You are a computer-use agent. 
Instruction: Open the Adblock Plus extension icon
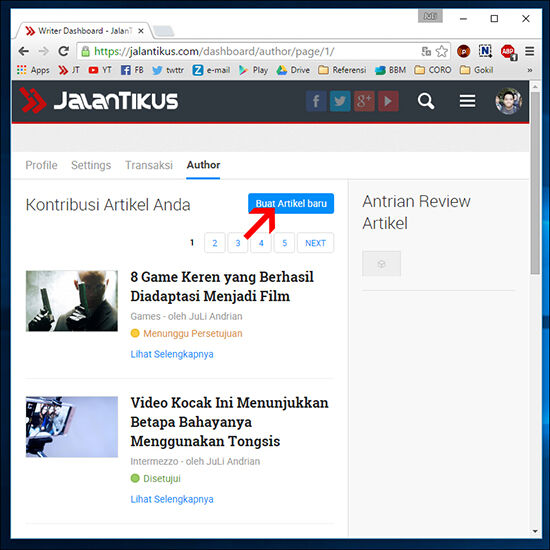(x=508, y=52)
